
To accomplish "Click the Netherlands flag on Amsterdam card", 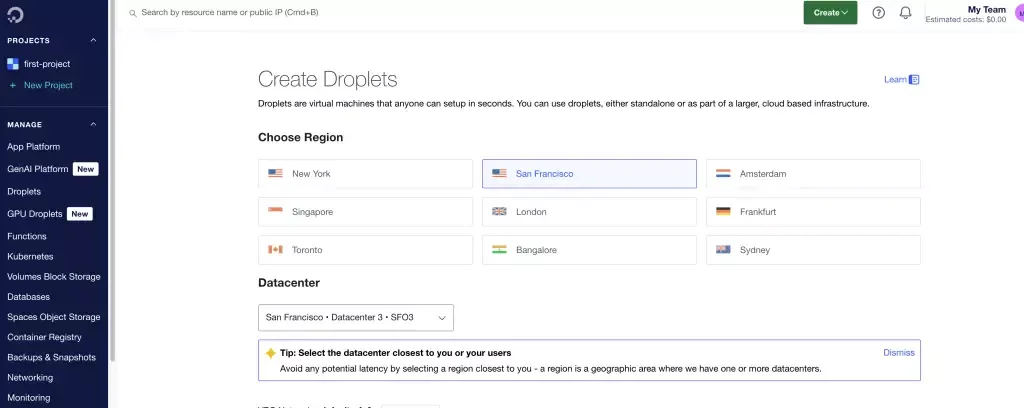I will click(x=723, y=174).
